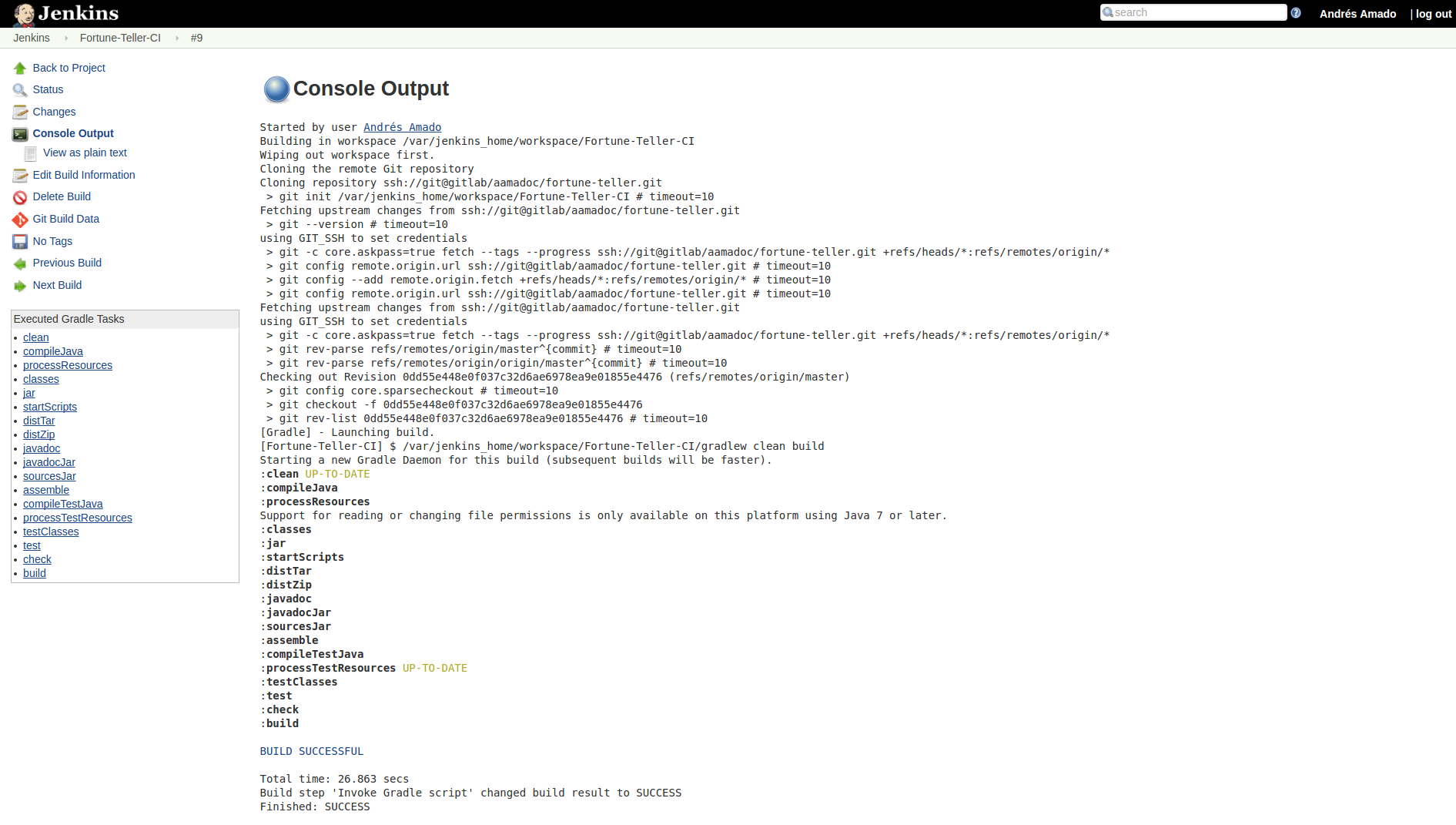Jump to the jar Gradle task
1456x825 pixels.
click(x=28, y=393)
